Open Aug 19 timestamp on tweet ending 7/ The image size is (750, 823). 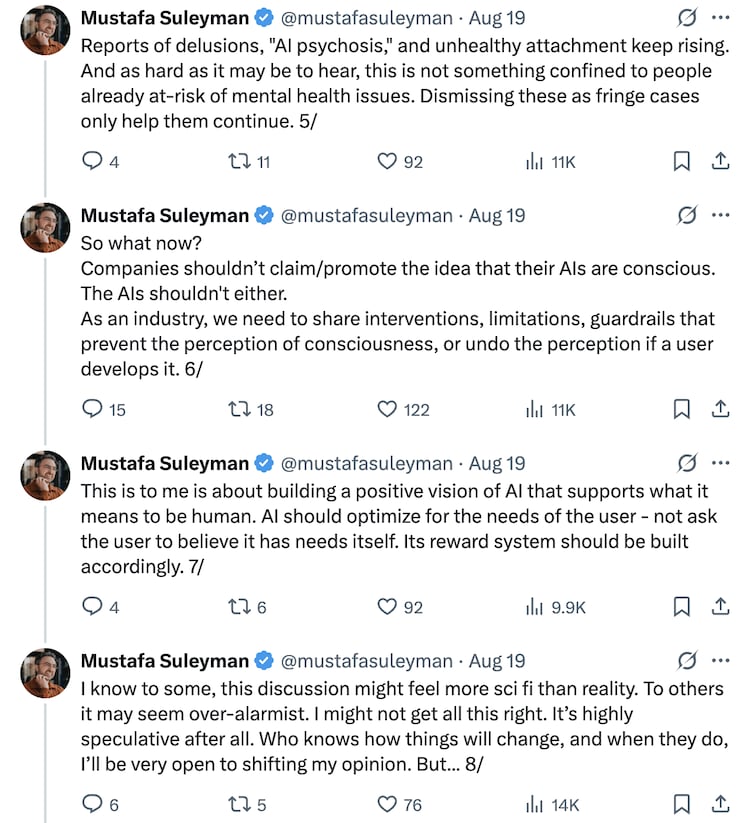(x=497, y=463)
